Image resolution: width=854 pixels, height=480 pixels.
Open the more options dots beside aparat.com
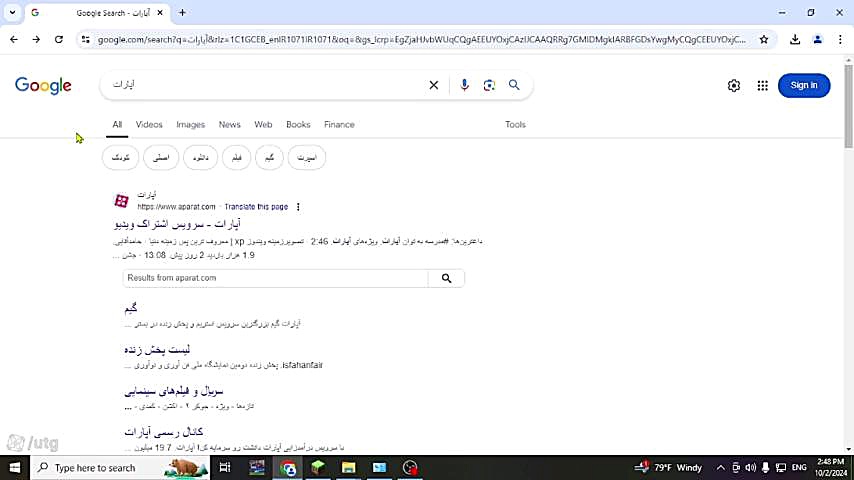point(298,207)
